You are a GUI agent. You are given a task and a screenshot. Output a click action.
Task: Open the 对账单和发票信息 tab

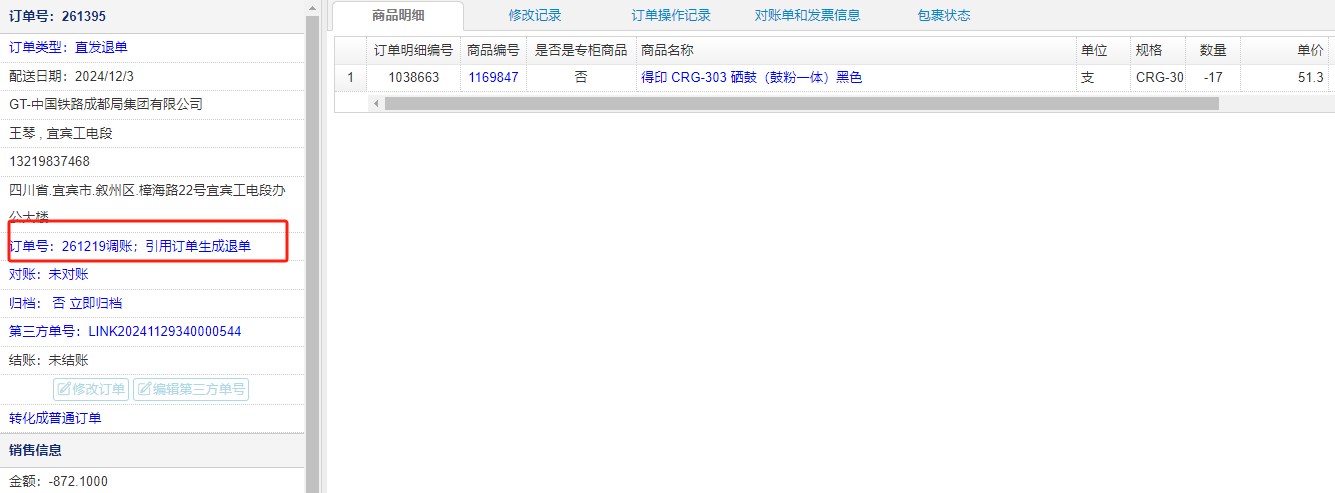click(x=807, y=15)
